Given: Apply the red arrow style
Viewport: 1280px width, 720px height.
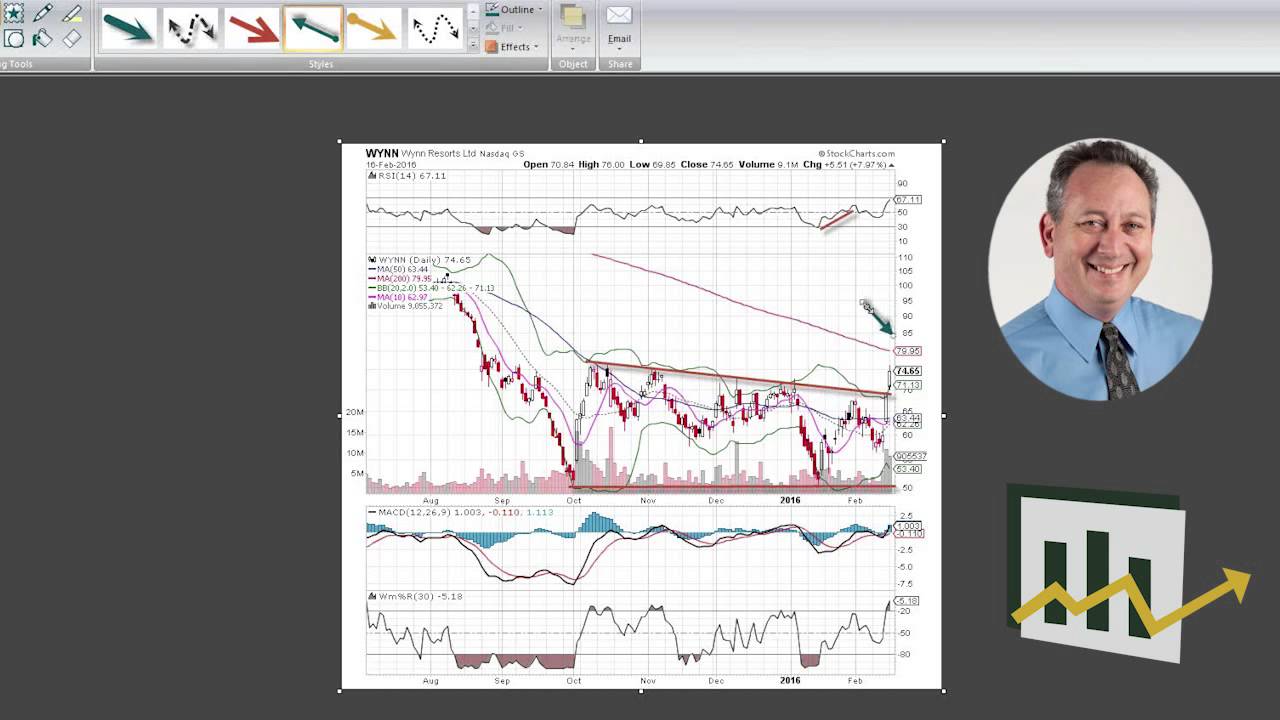Looking at the screenshot, I should point(252,28).
